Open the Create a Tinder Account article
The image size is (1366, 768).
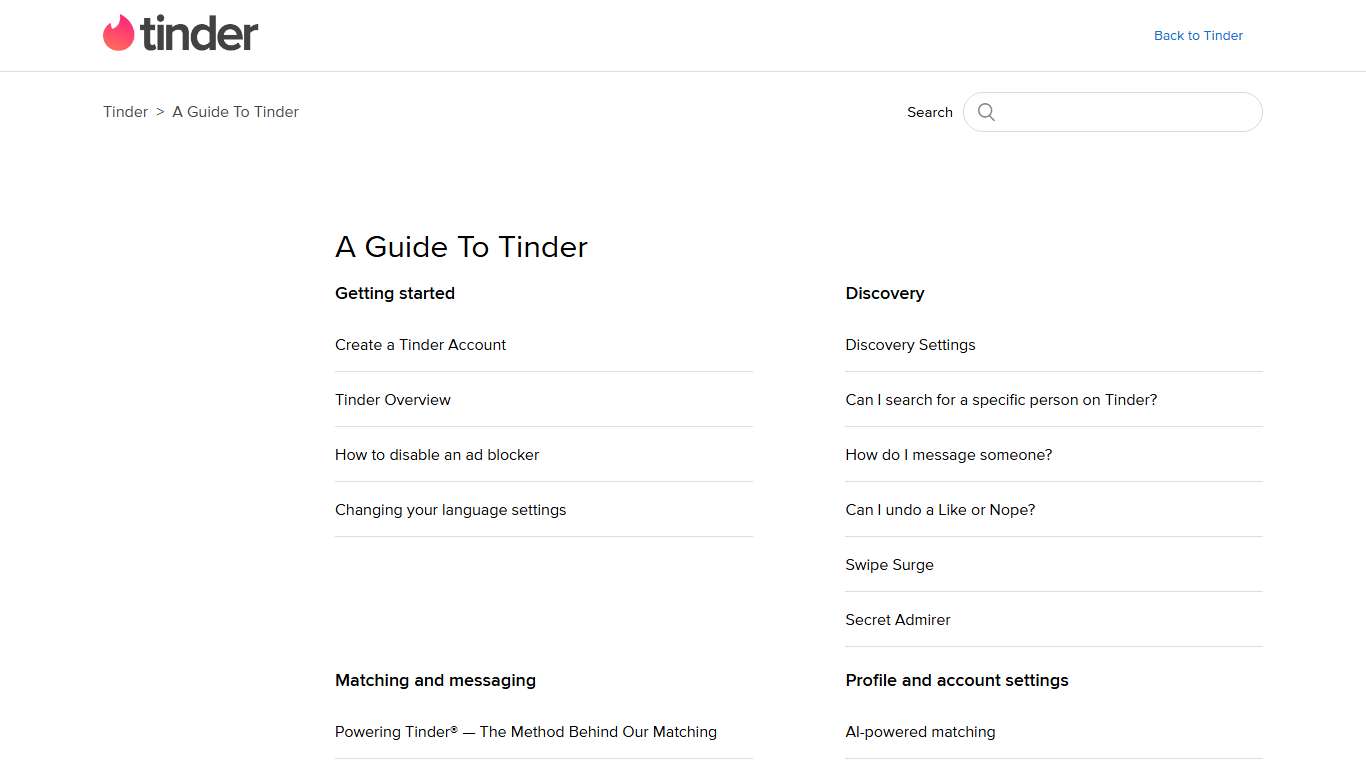point(420,344)
